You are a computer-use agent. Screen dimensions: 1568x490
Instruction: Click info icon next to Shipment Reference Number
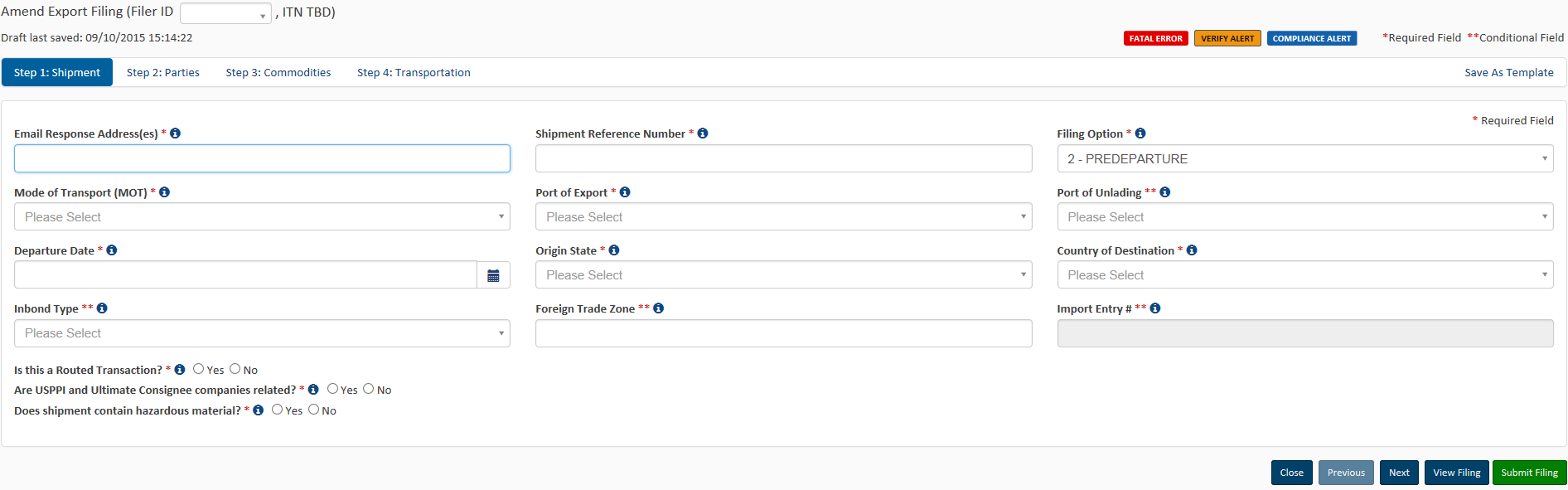click(x=703, y=133)
